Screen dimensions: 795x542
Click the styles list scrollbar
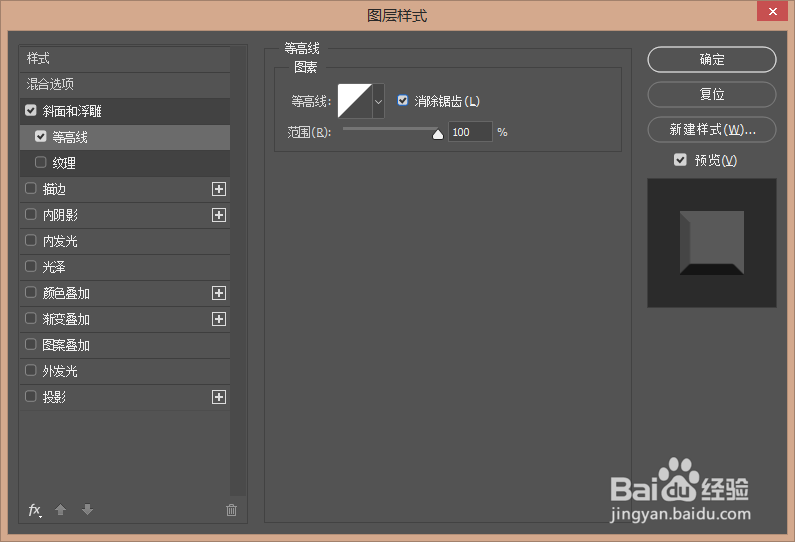237,271
